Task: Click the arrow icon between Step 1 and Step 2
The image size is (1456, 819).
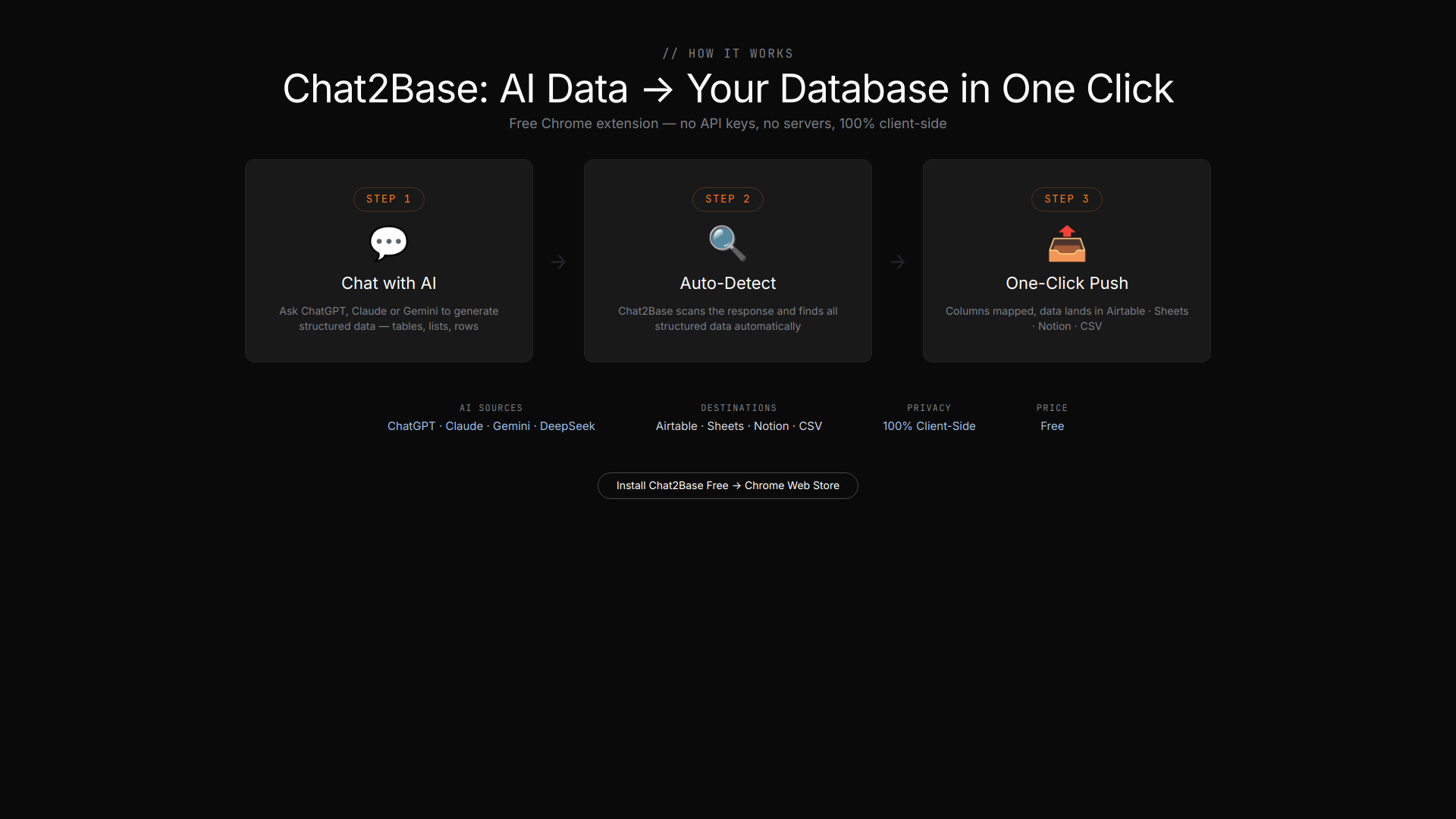Action: [x=558, y=262]
